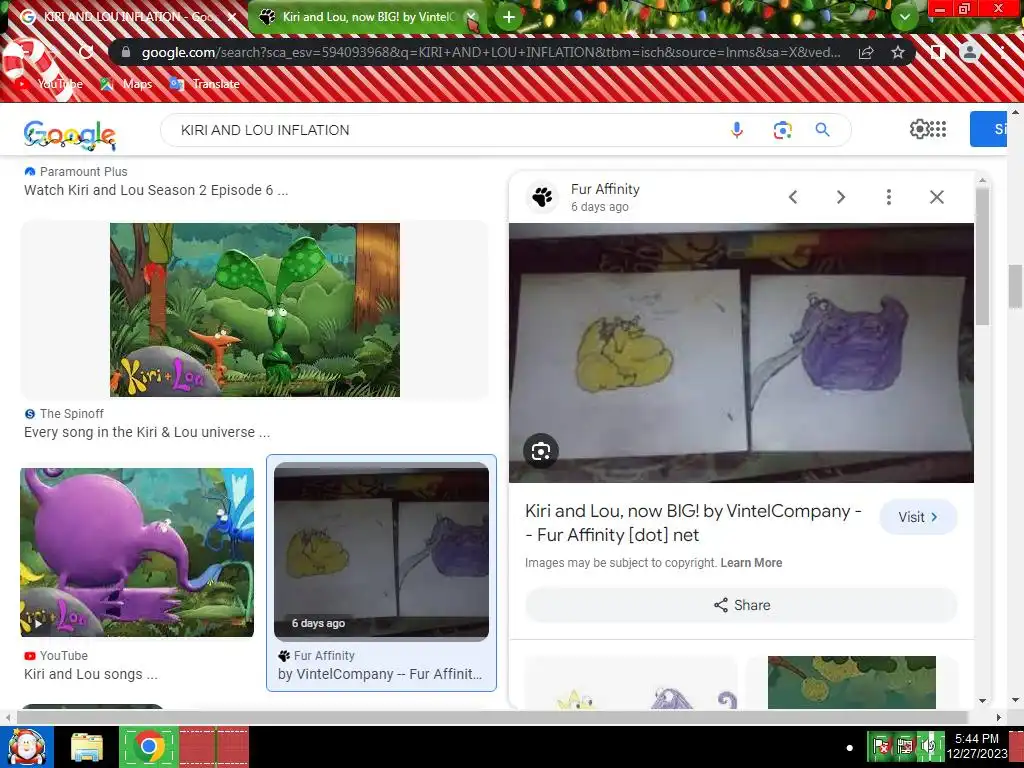Click the blue Sign in button
The width and height of the screenshot is (1024, 768).
pyautogui.click(x=989, y=129)
